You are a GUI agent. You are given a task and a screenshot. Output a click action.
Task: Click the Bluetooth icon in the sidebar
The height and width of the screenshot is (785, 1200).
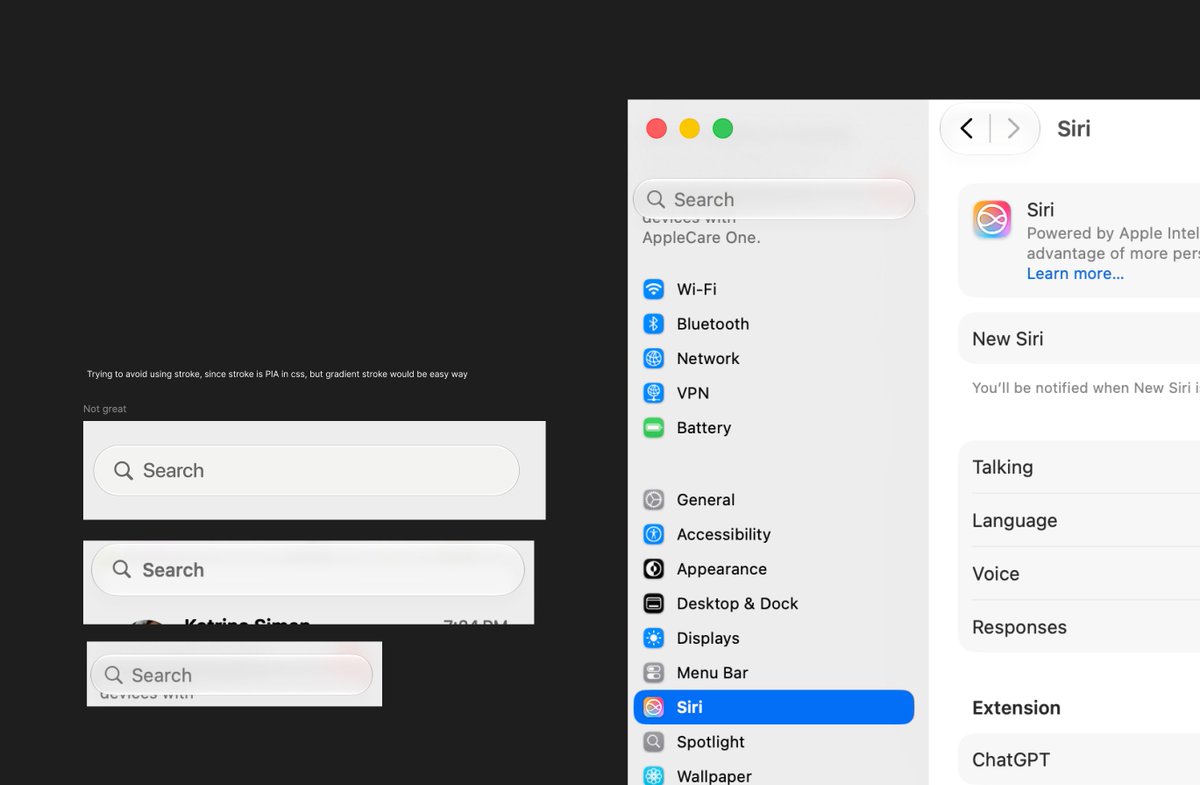pos(654,324)
